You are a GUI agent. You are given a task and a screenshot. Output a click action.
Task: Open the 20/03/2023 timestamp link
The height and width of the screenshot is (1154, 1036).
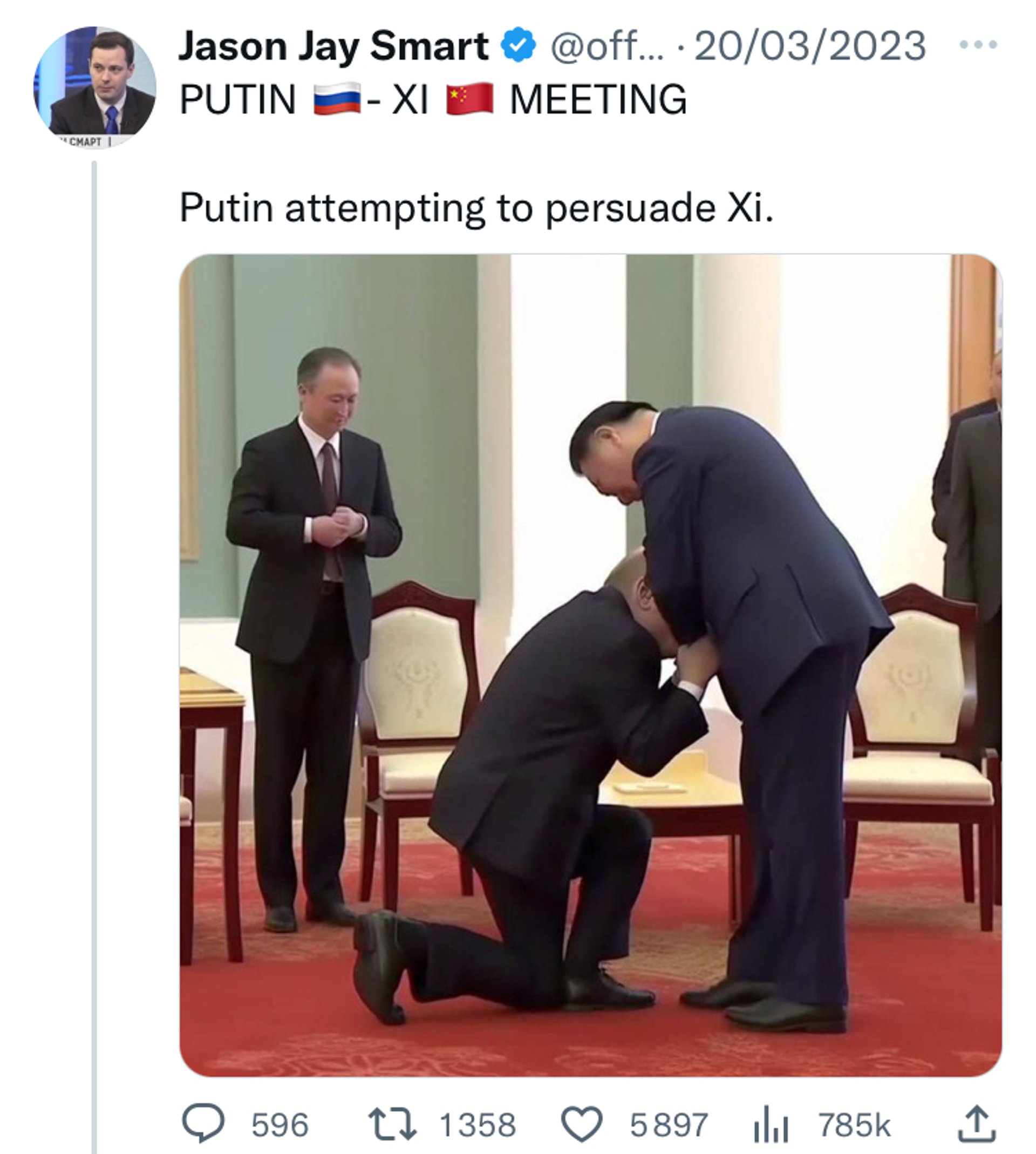[810, 45]
